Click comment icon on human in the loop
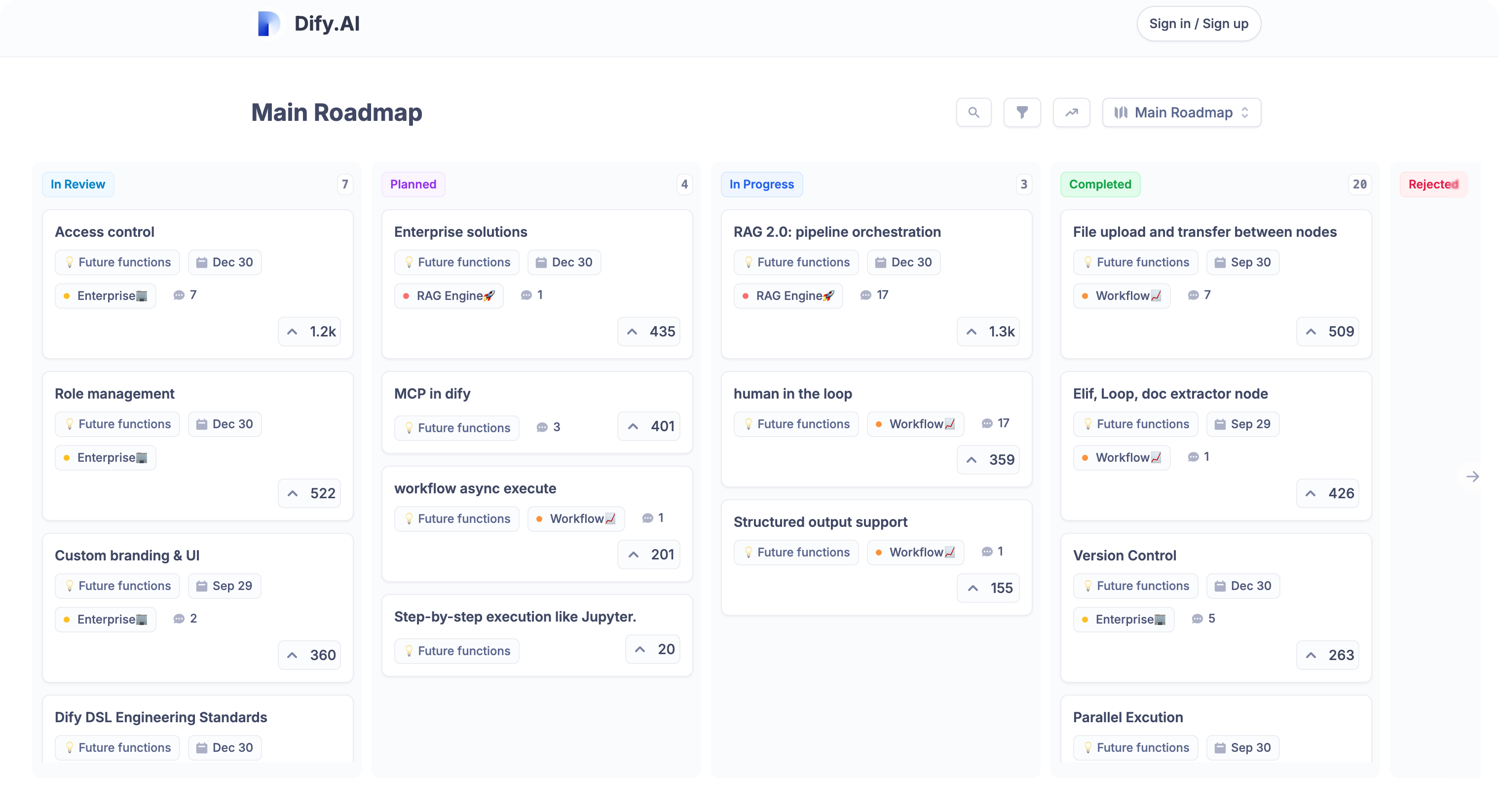 tap(987, 423)
